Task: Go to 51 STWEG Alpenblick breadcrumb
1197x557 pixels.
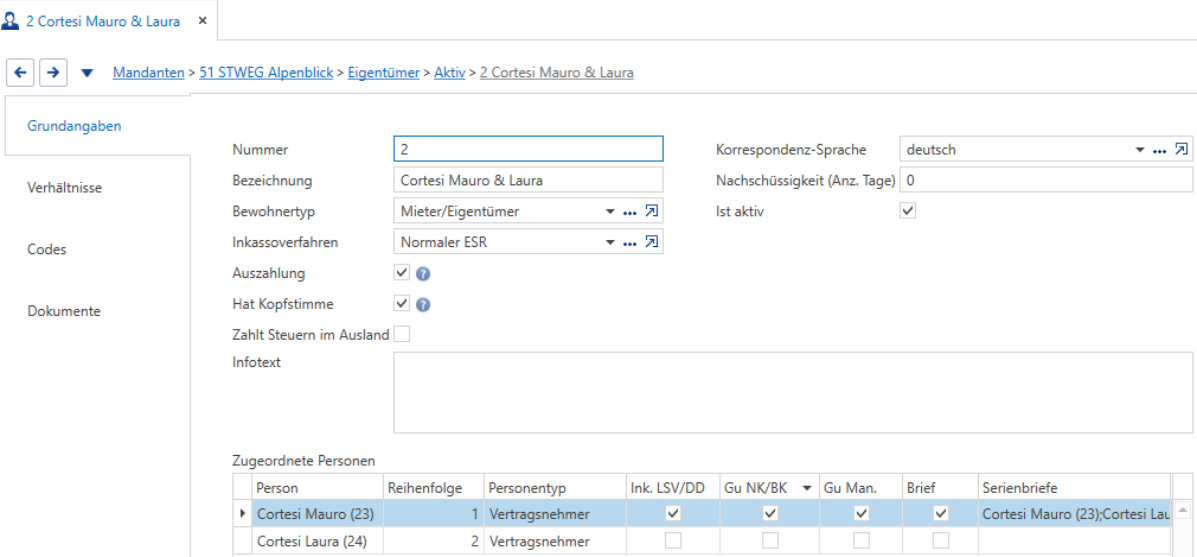Action: [266, 72]
